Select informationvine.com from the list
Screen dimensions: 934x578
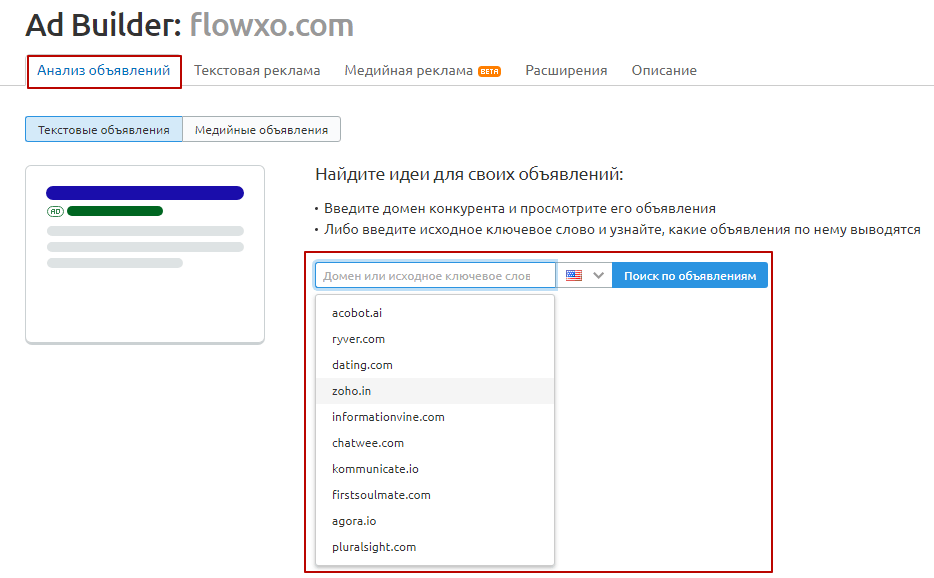435,417
